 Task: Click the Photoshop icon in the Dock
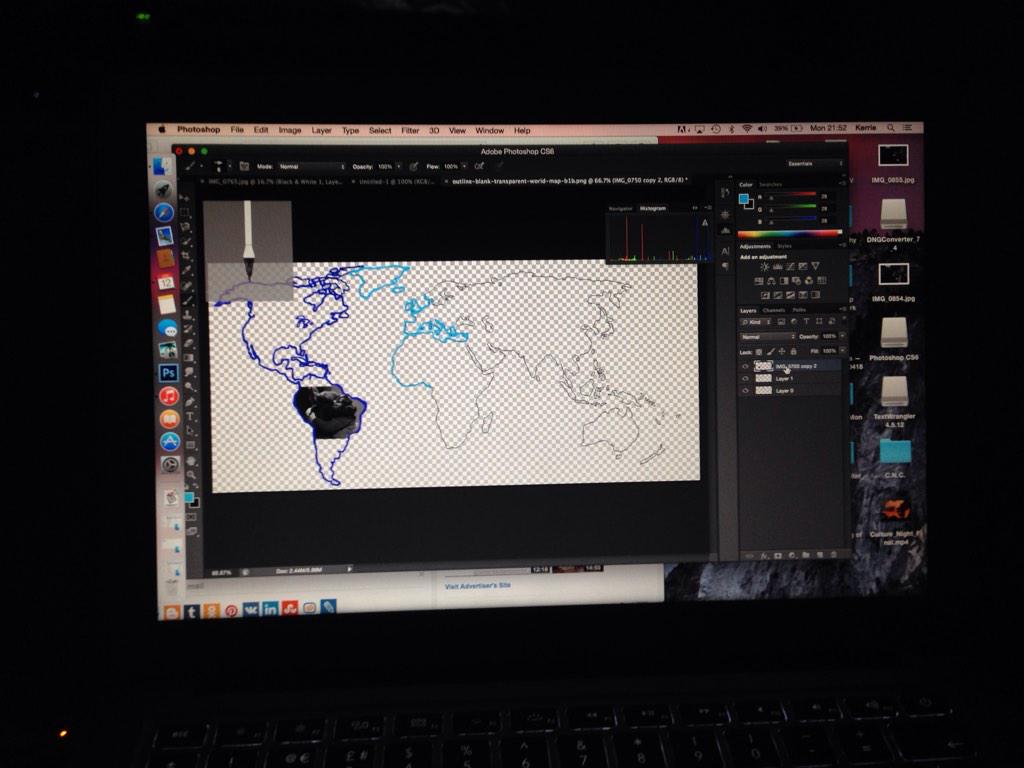tap(168, 373)
